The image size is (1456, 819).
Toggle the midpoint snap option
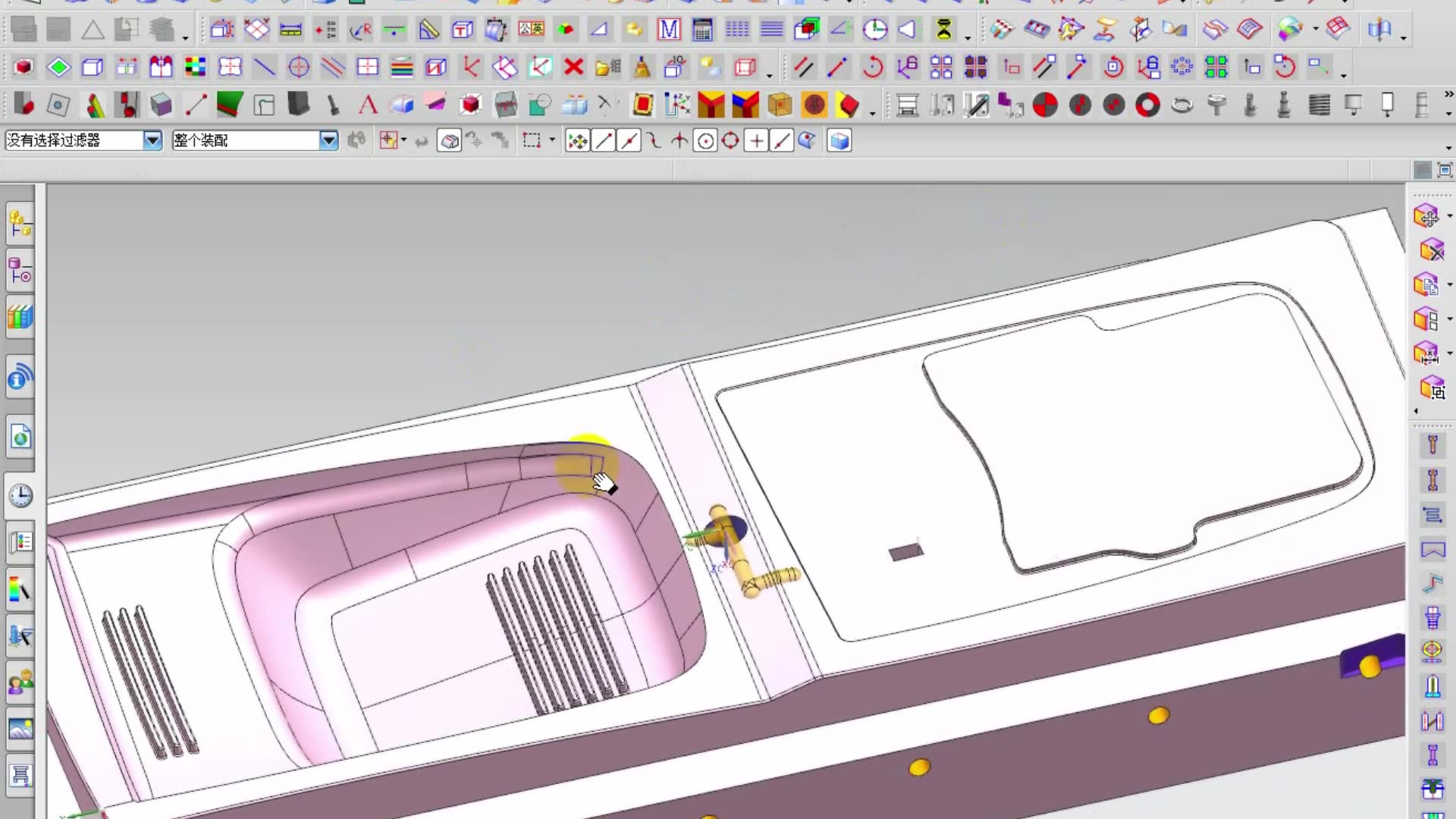629,141
